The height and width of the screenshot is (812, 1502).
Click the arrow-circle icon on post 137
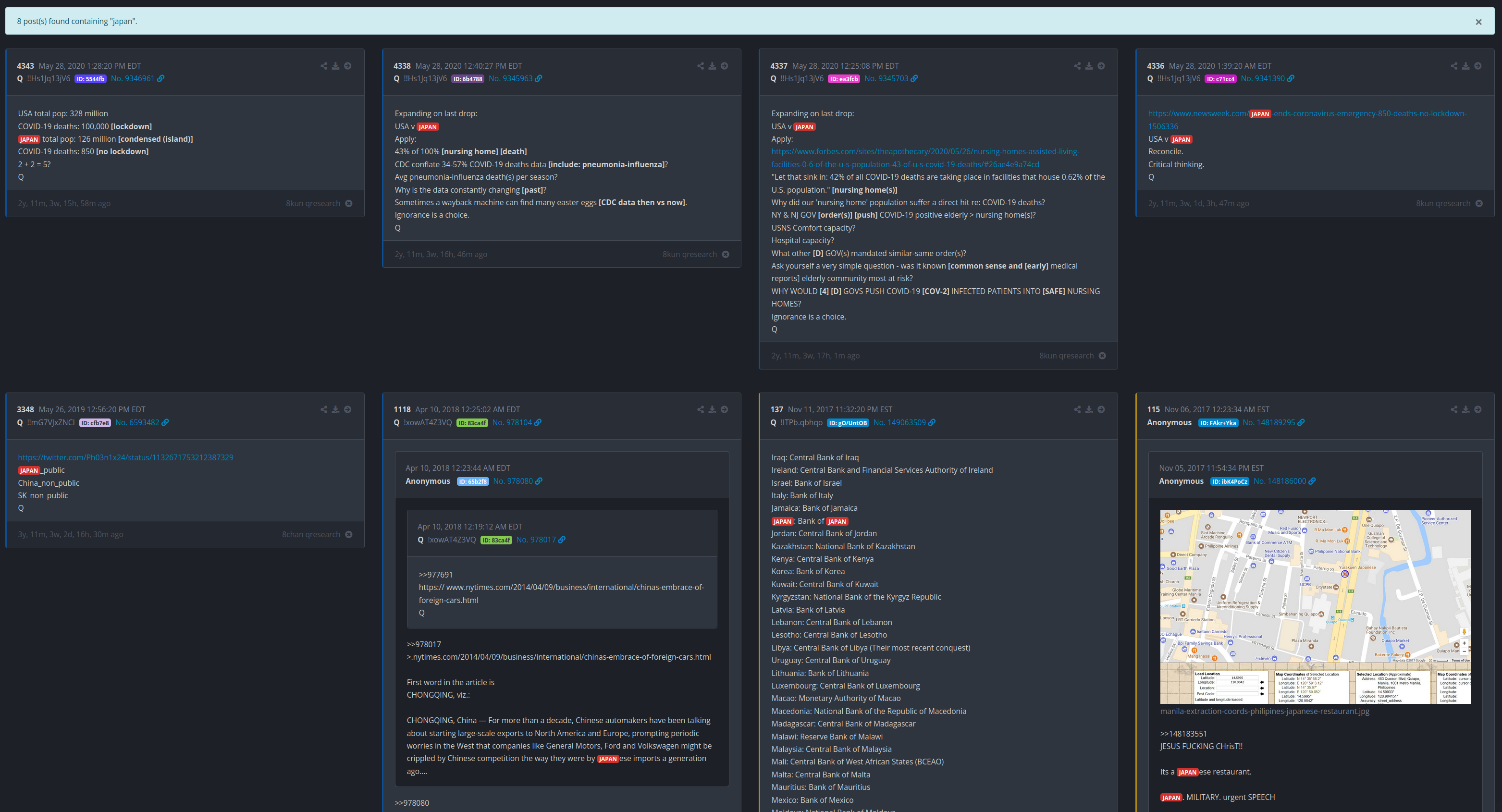tap(1101, 410)
